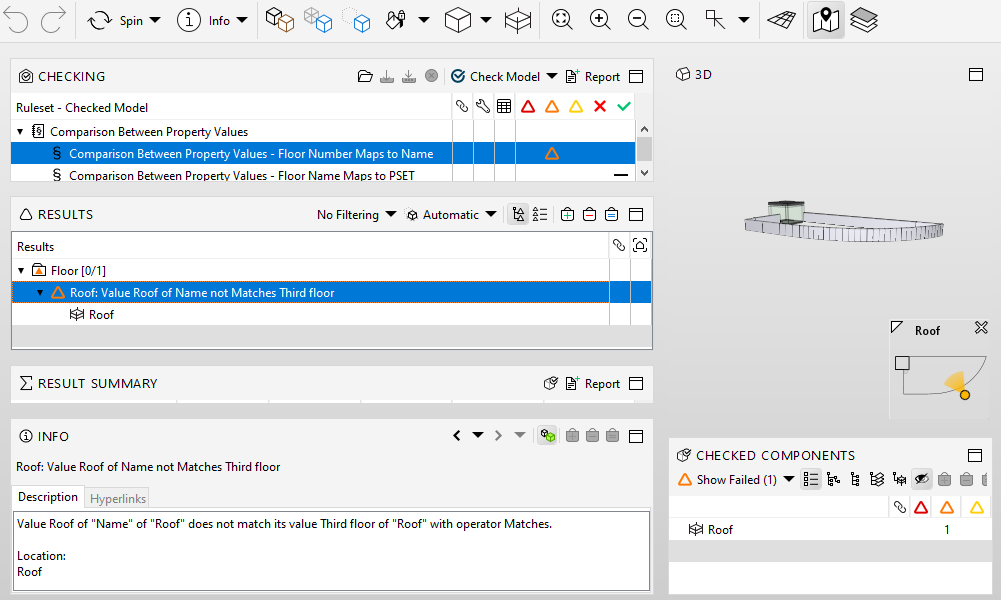Click the axis selection tool icon
The height and width of the screenshot is (600, 1001).
[715, 20]
